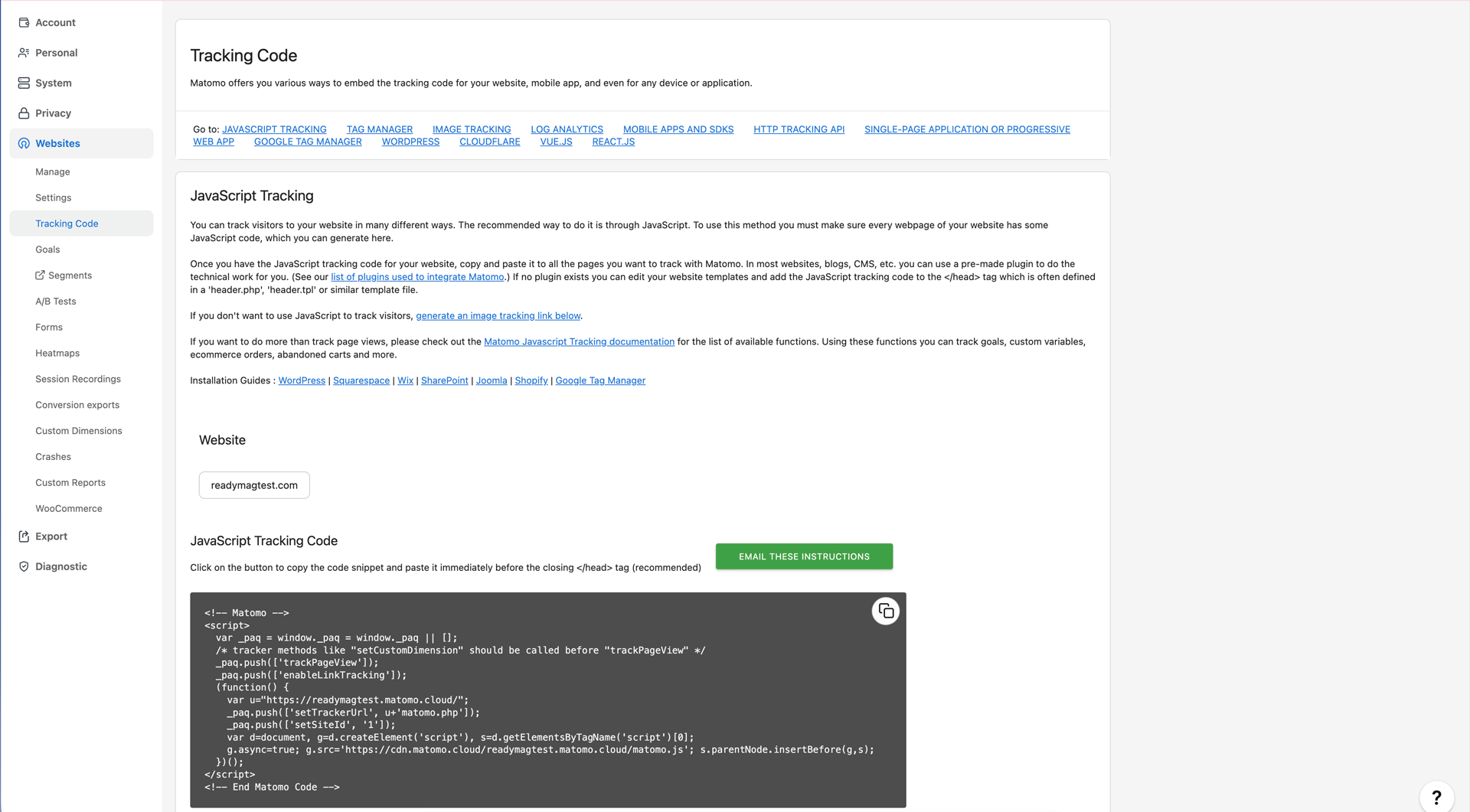Select Tracking Code in the sidebar

click(81, 223)
